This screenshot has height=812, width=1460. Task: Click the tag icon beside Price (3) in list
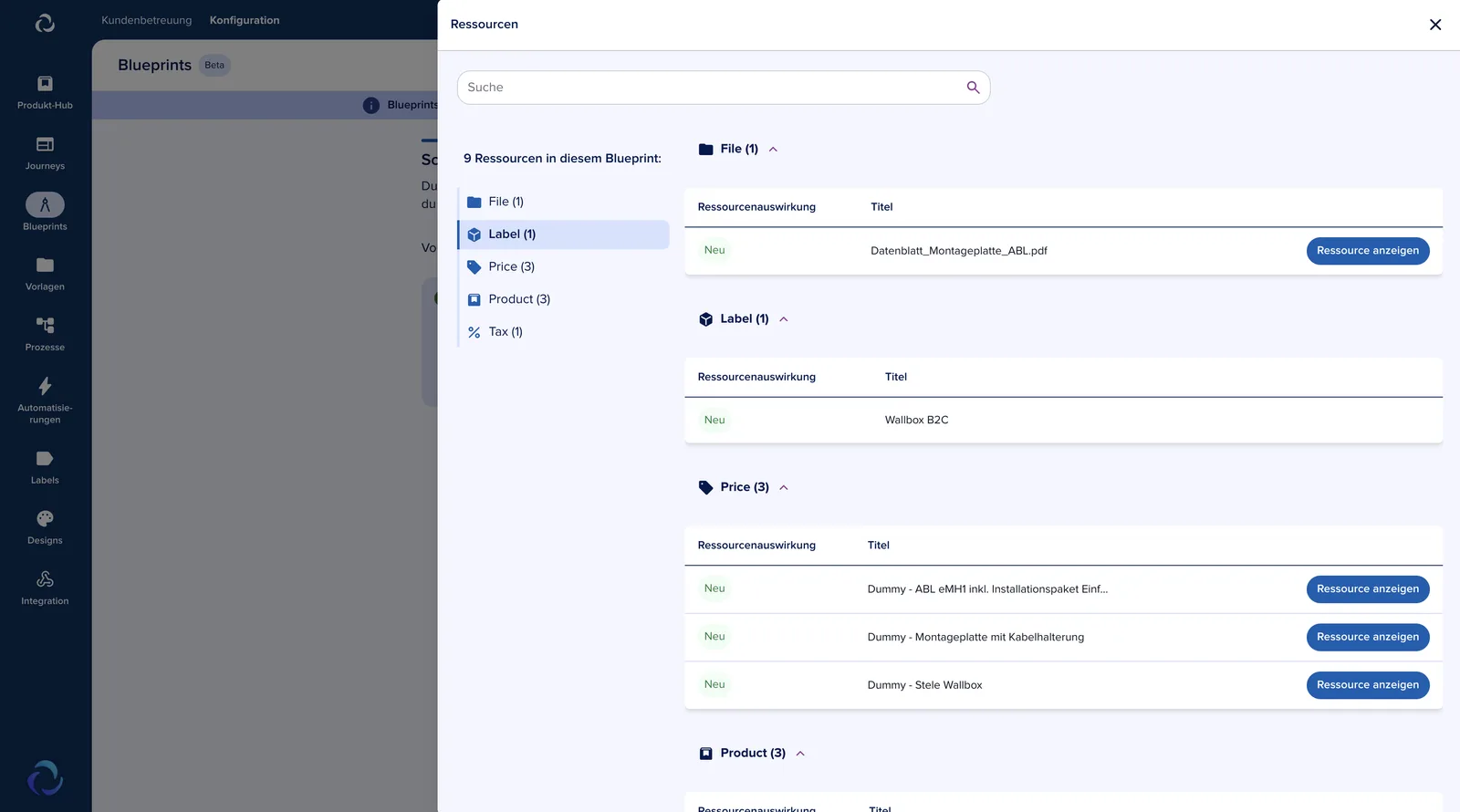coord(474,267)
